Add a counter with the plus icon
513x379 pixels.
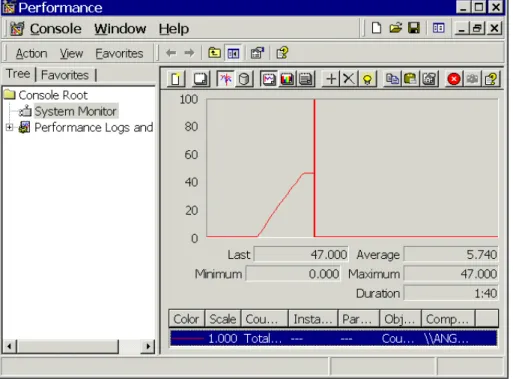(x=331, y=79)
